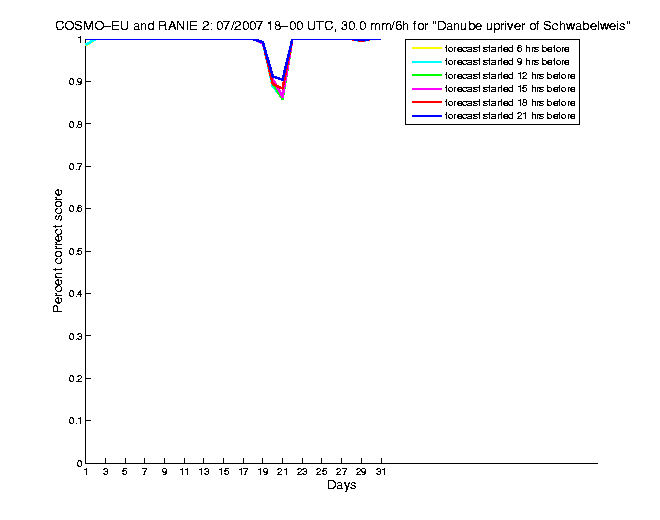The image size is (660, 520).
Task: Click legend entry 'forecast started 15 hrs before'
Action: click(510, 89)
